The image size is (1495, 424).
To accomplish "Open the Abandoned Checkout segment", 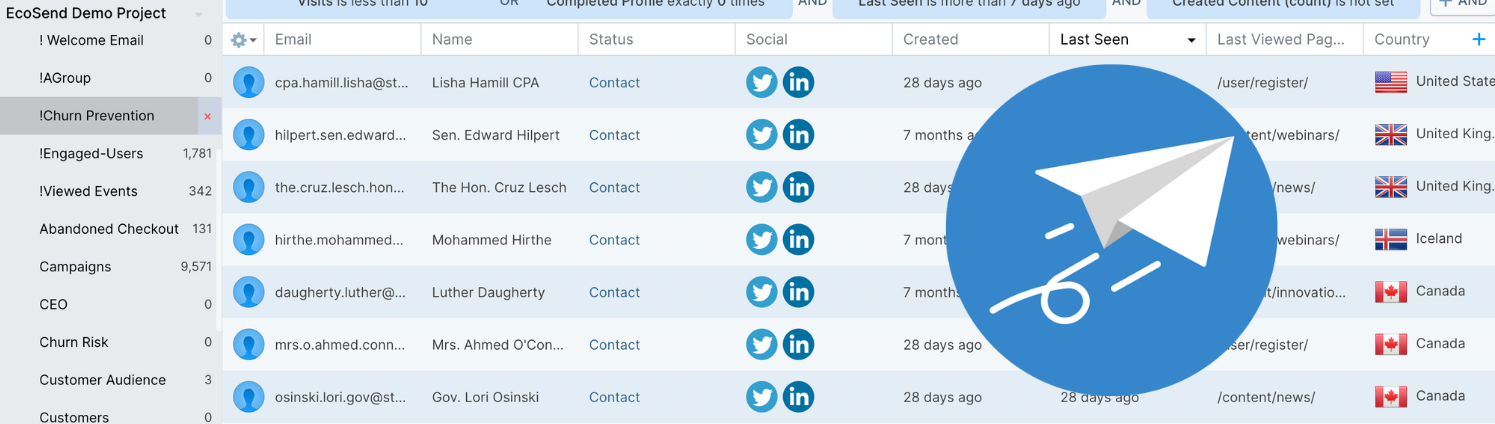I will coord(108,229).
